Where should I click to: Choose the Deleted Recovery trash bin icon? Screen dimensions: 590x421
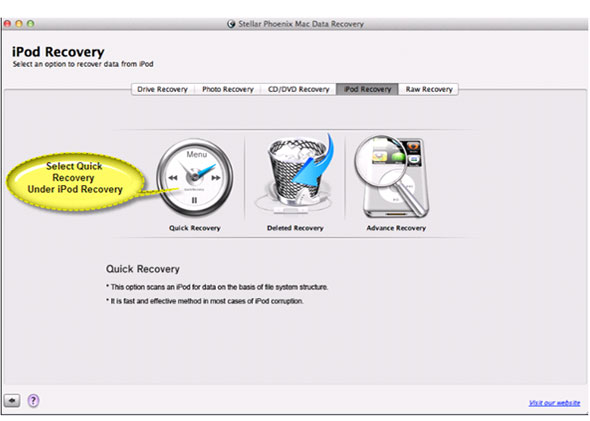pos(295,175)
